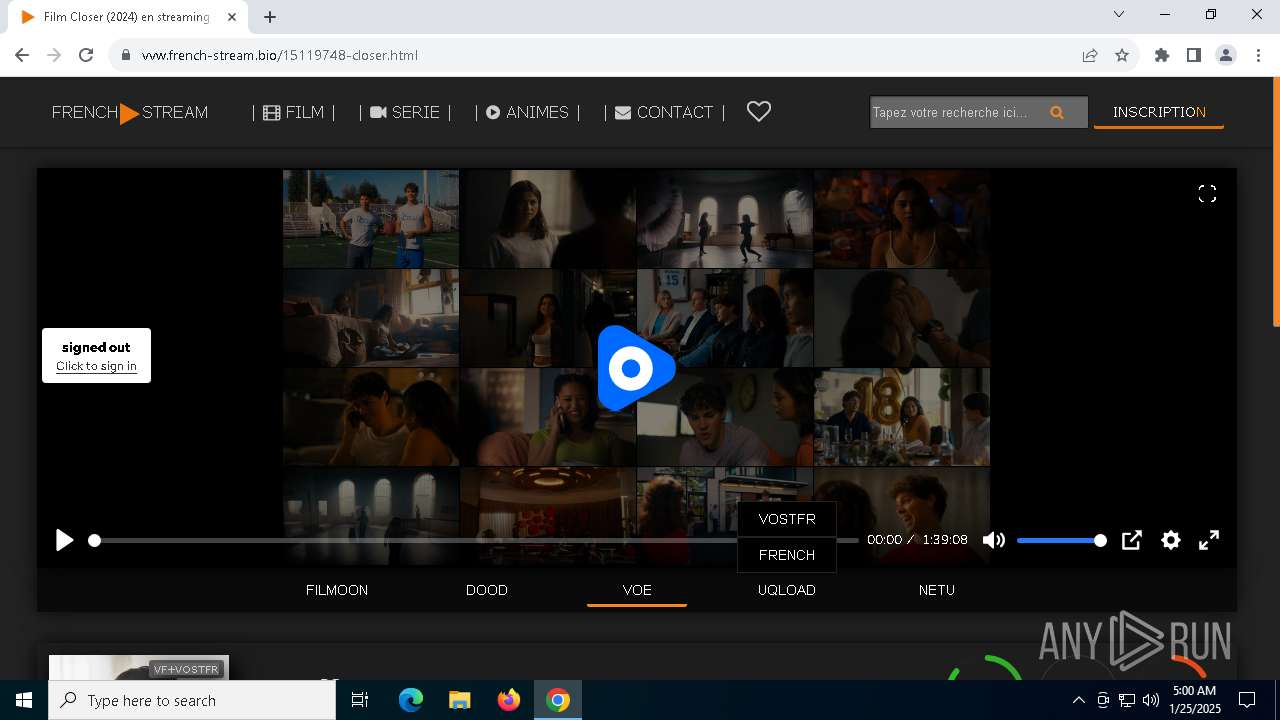Open the SERIE menu
Screen dimensions: 1280x720
405,113
